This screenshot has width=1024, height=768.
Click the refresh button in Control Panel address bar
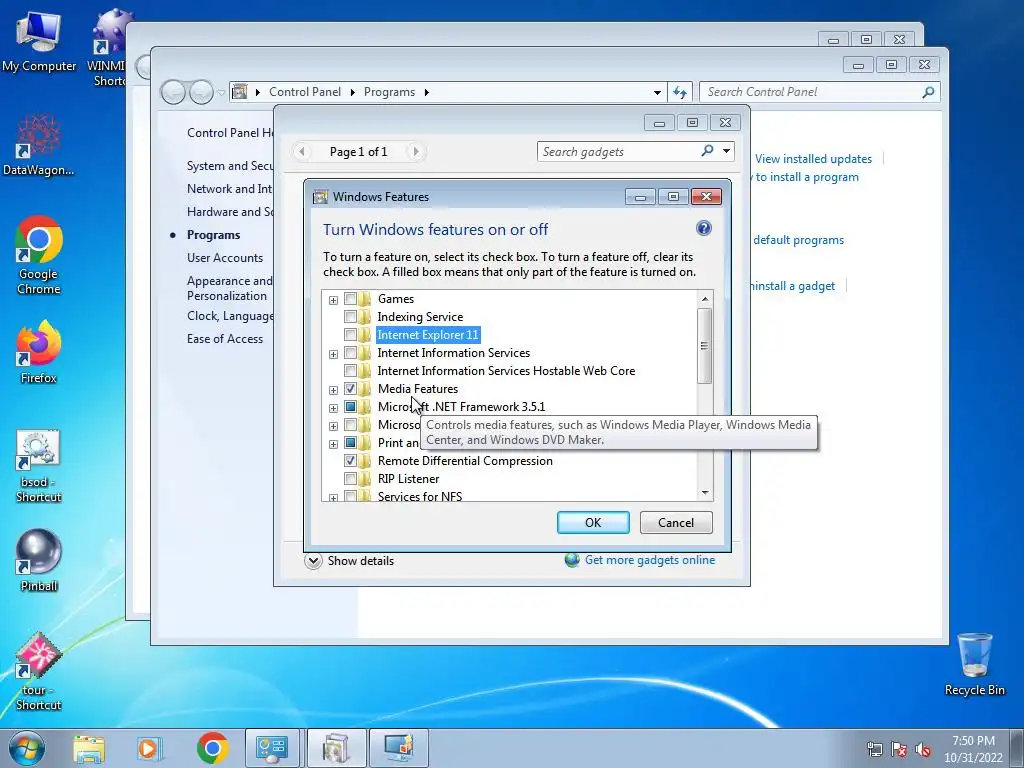(x=680, y=92)
